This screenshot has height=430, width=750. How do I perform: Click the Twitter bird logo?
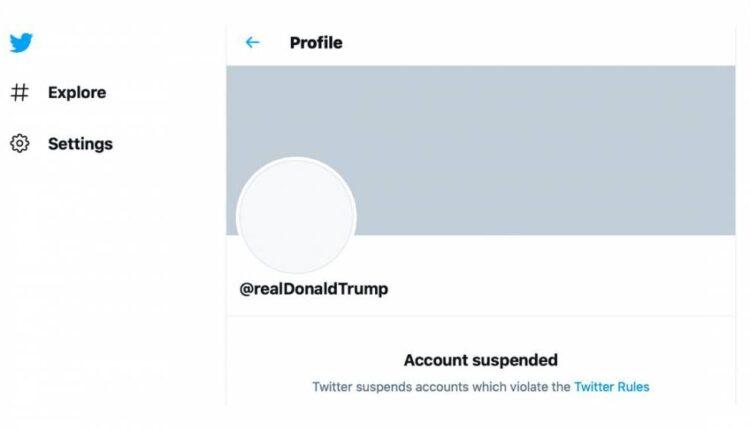21,42
